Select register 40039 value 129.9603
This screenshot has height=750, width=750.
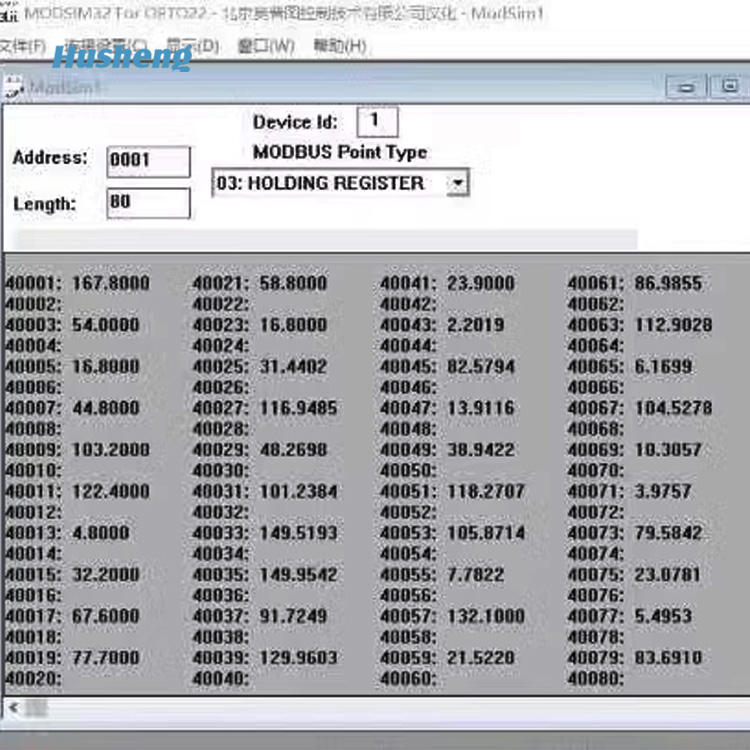click(298, 658)
